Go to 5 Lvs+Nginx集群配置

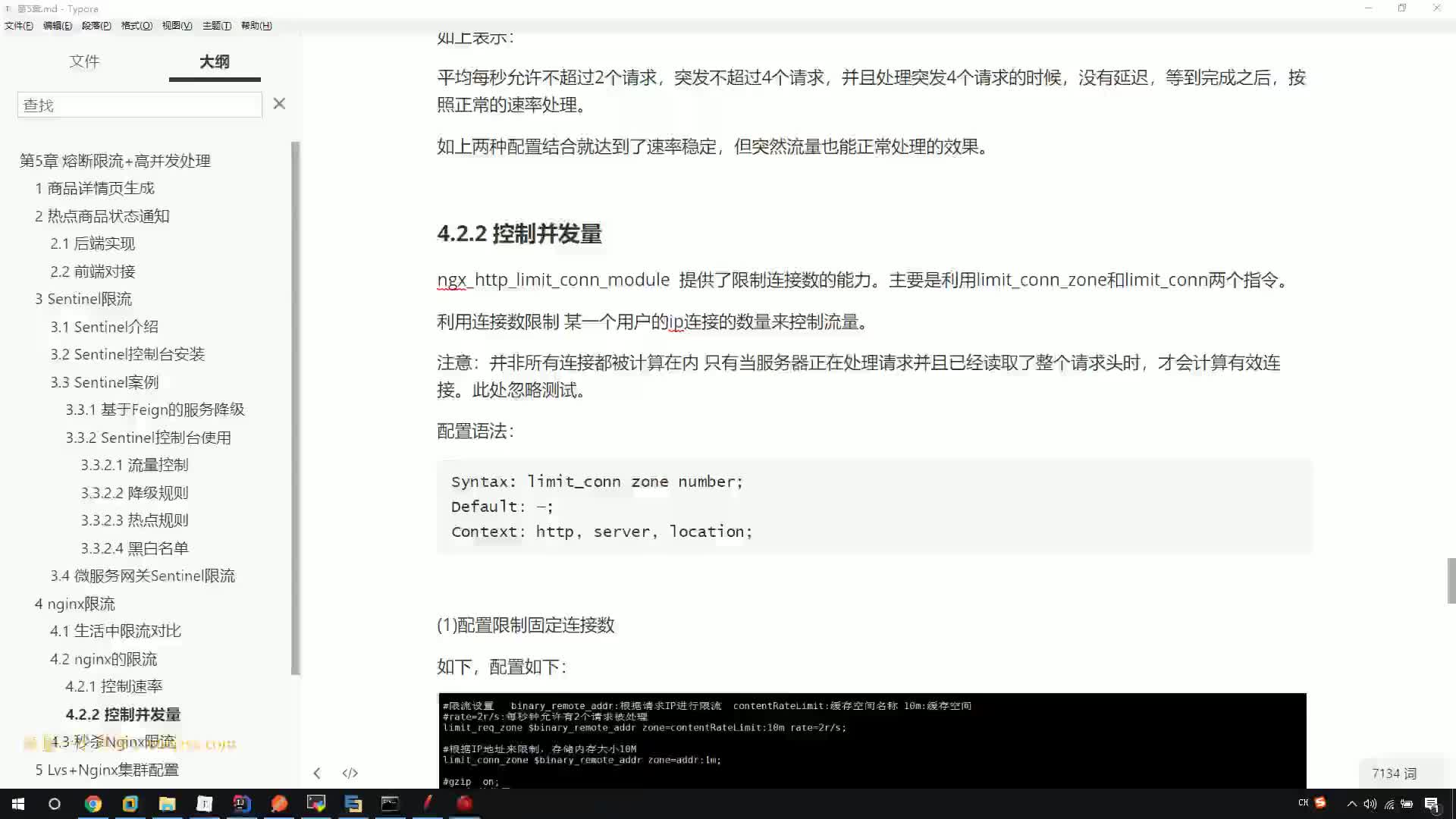click(107, 770)
